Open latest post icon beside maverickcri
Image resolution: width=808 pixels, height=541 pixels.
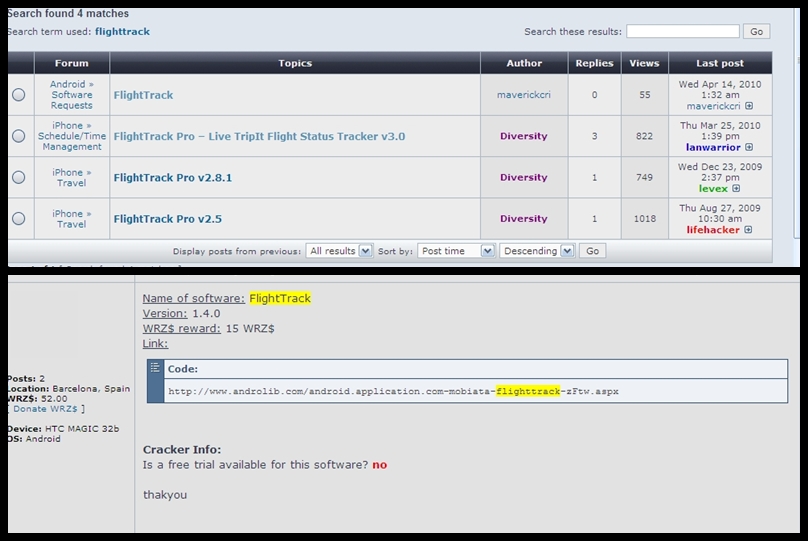click(749, 106)
